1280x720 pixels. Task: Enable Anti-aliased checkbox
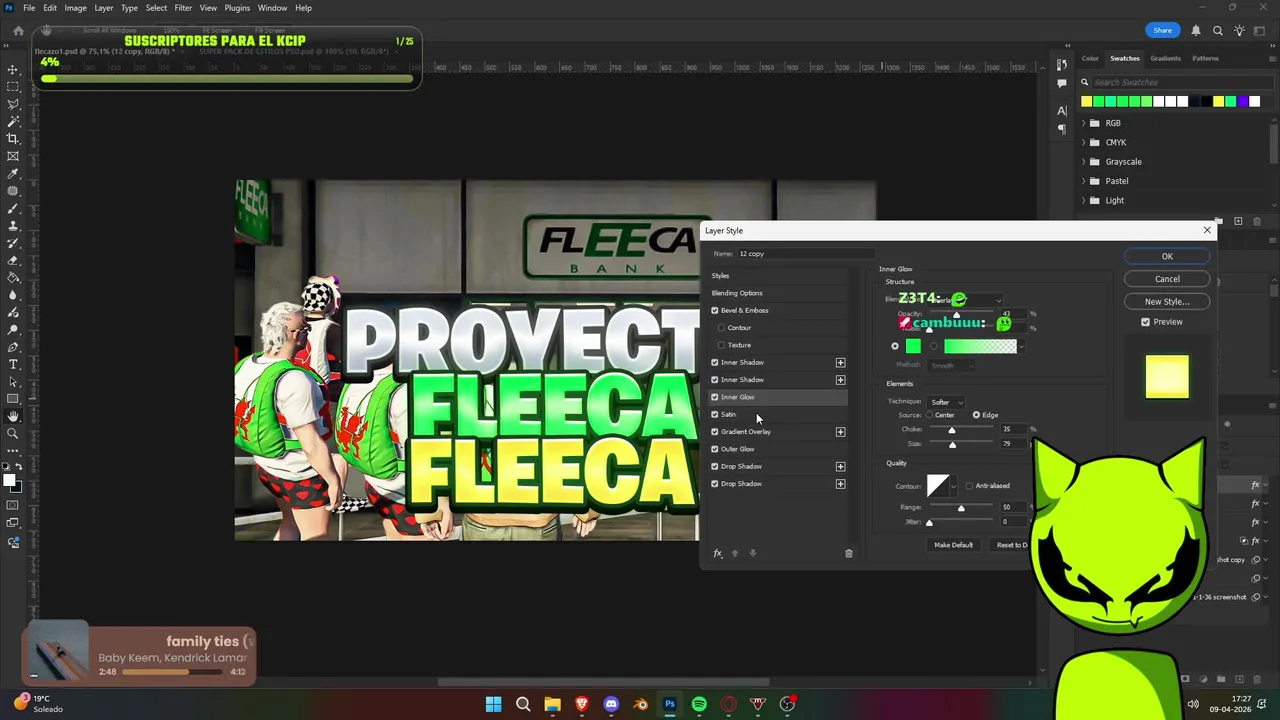tap(969, 486)
